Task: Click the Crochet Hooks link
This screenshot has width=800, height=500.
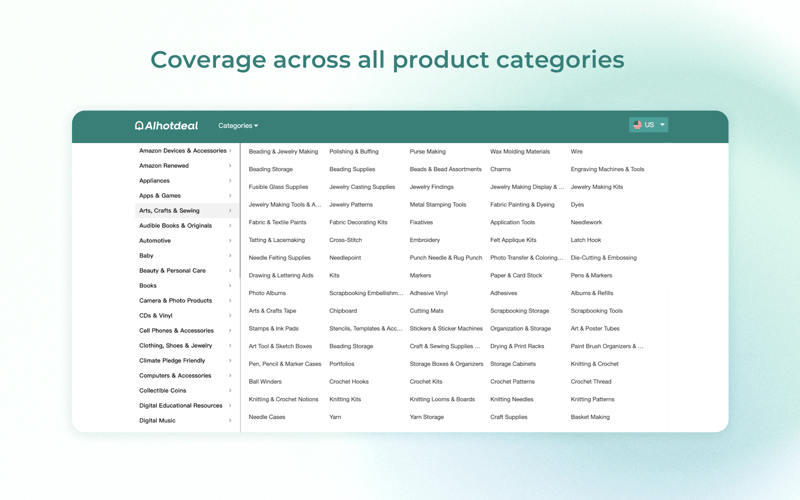Action: (348, 382)
